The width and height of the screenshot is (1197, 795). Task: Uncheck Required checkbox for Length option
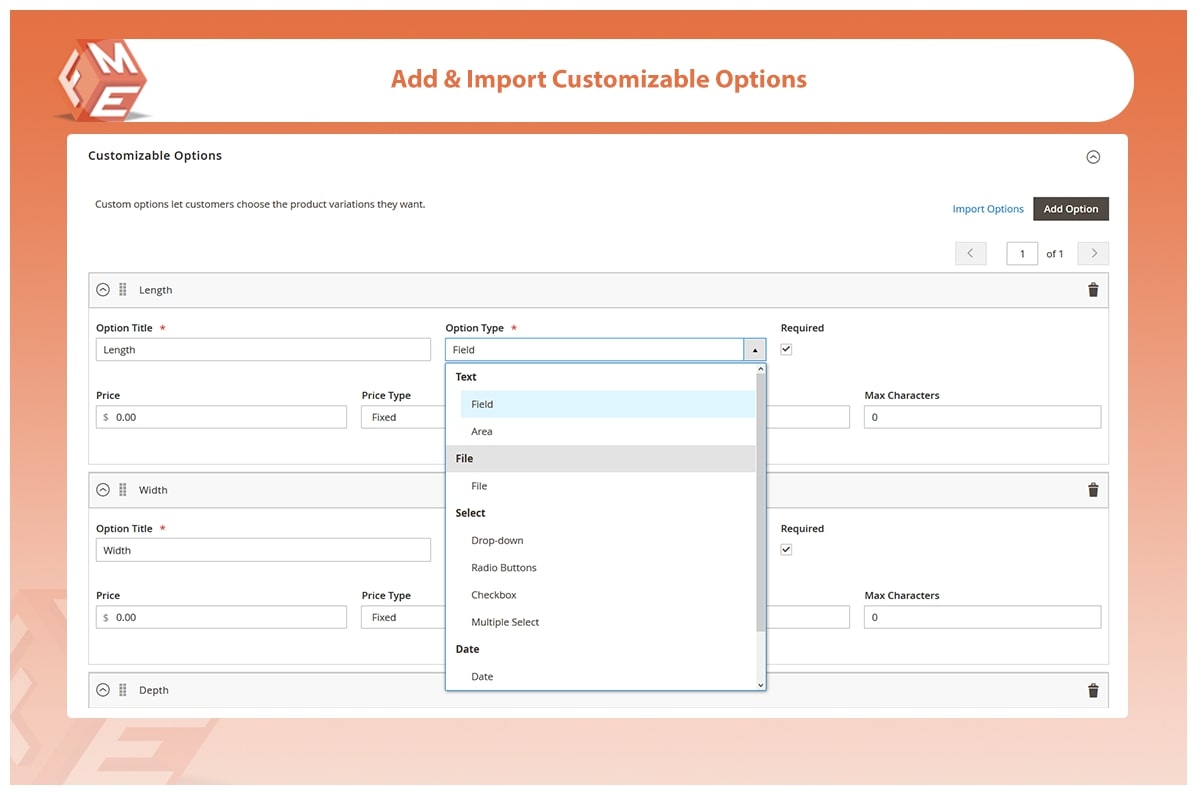786,350
